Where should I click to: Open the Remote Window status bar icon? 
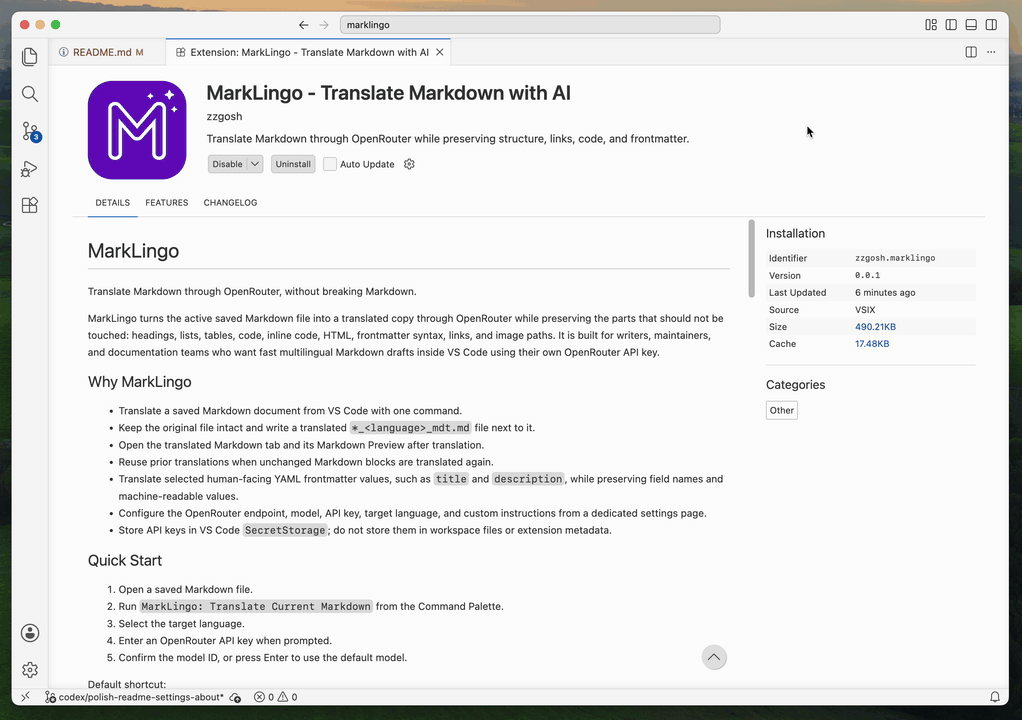click(x=25, y=697)
